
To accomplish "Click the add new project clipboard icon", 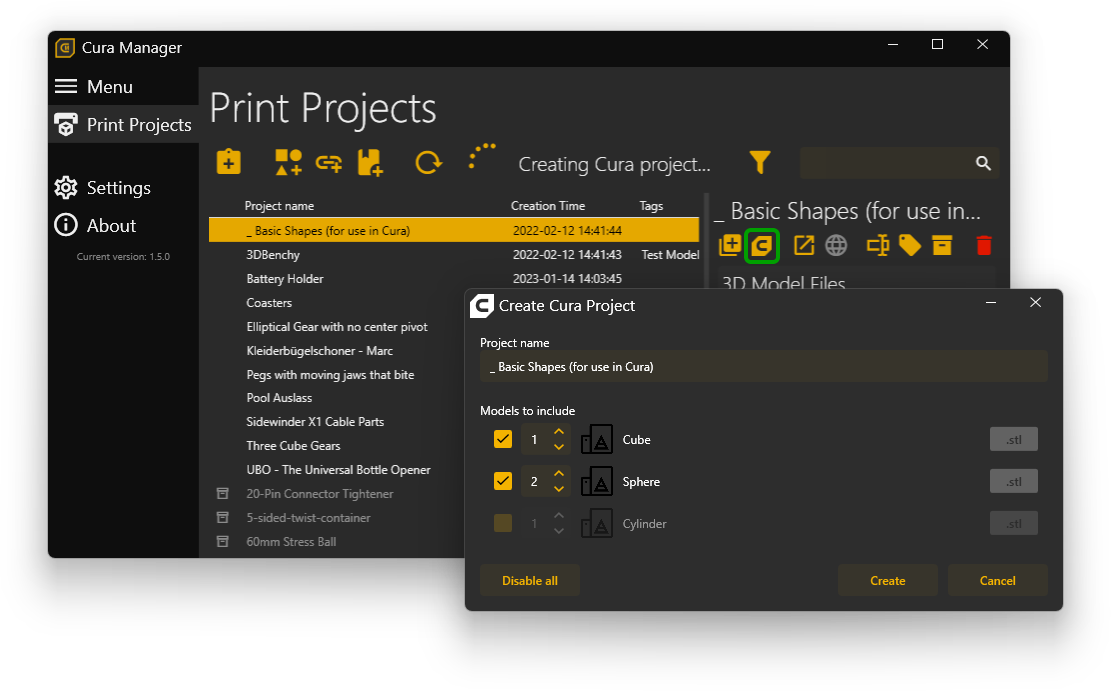I will tap(228, 162).
